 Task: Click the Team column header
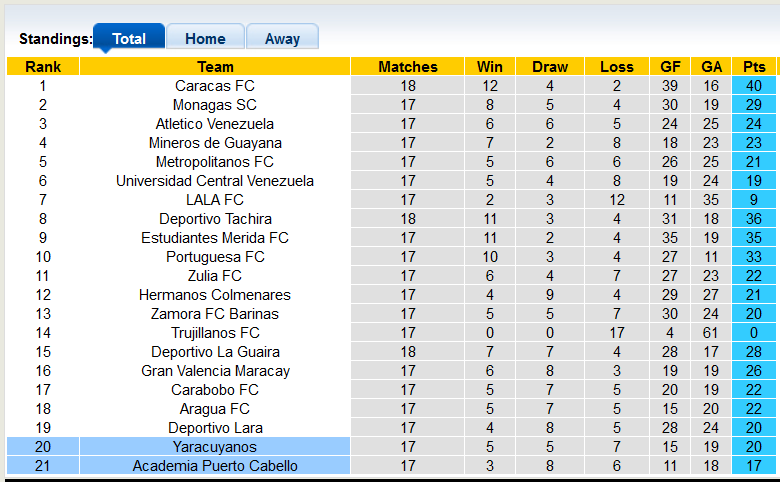[215, 67]
